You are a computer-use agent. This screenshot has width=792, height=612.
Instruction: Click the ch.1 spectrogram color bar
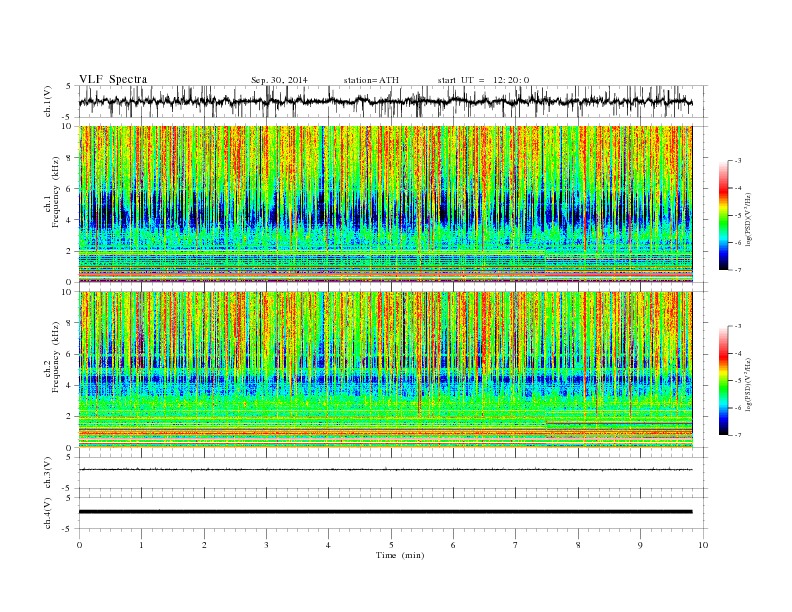point(723,216)
